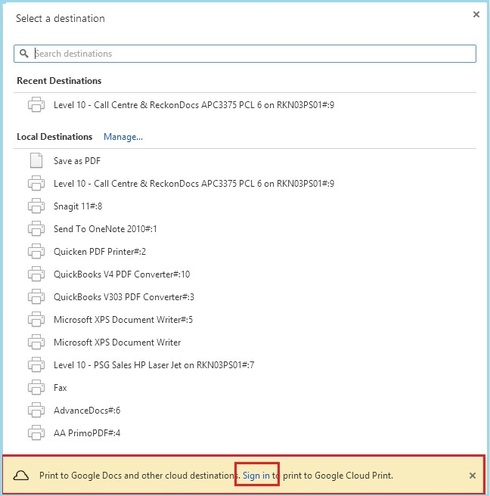Click the printer icon beside AA PrimoPDF#:4

(x=36, y=433)
